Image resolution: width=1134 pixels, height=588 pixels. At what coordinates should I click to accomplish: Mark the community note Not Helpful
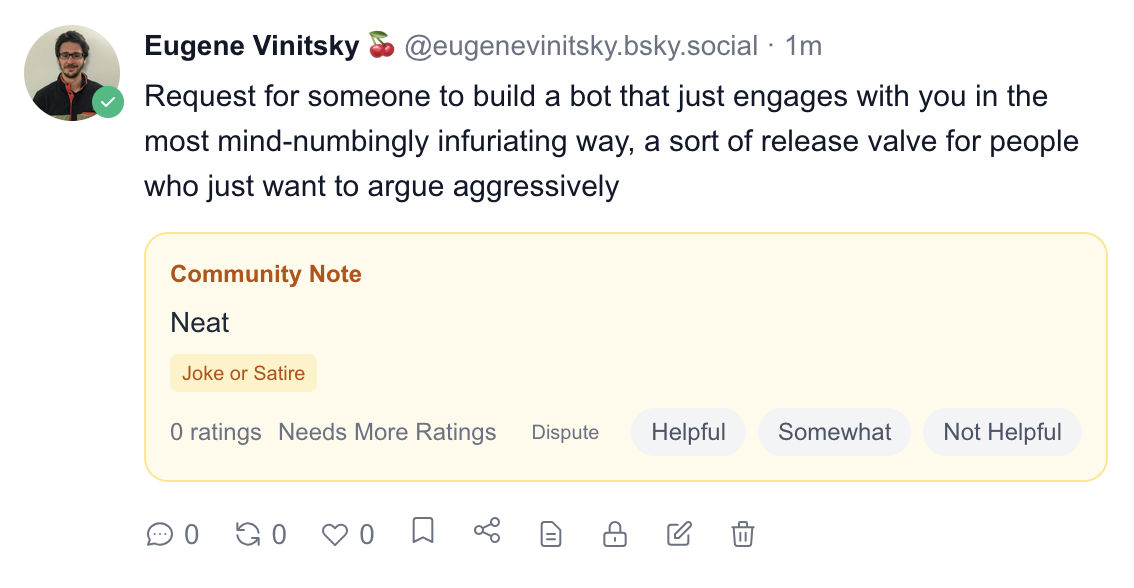[1002, 432]
